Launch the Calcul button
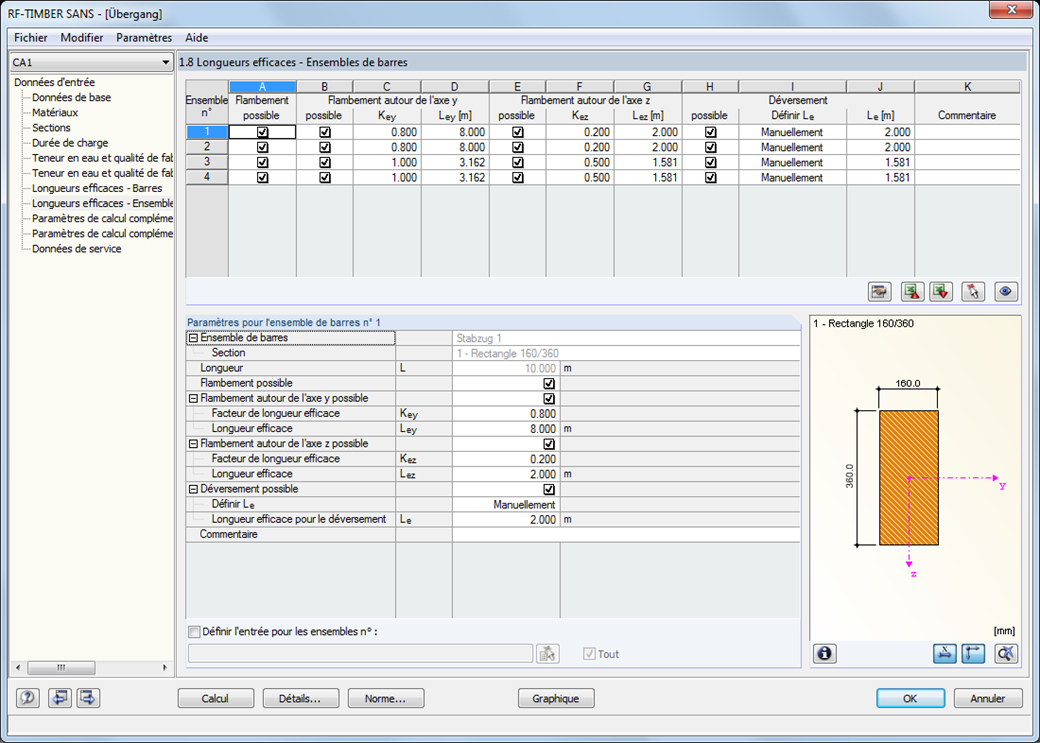 (x=216, y=698)
